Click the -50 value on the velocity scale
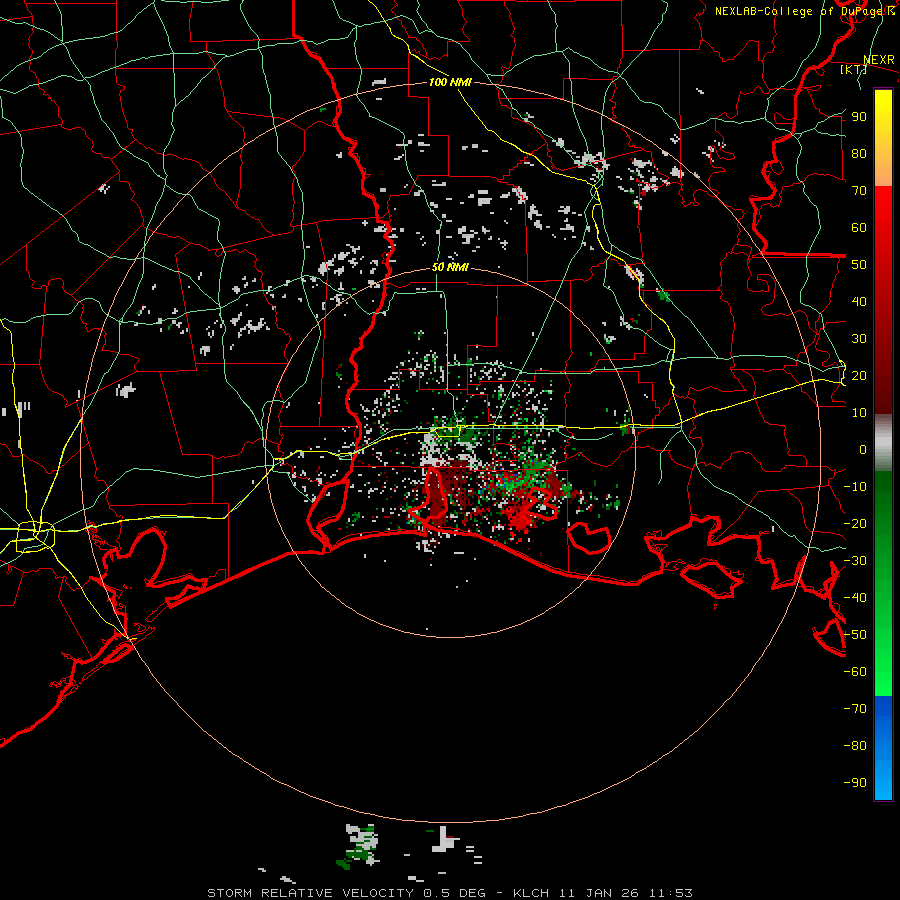Image resolution: width=900 pixels, height=900 pixels. point(855,635)
